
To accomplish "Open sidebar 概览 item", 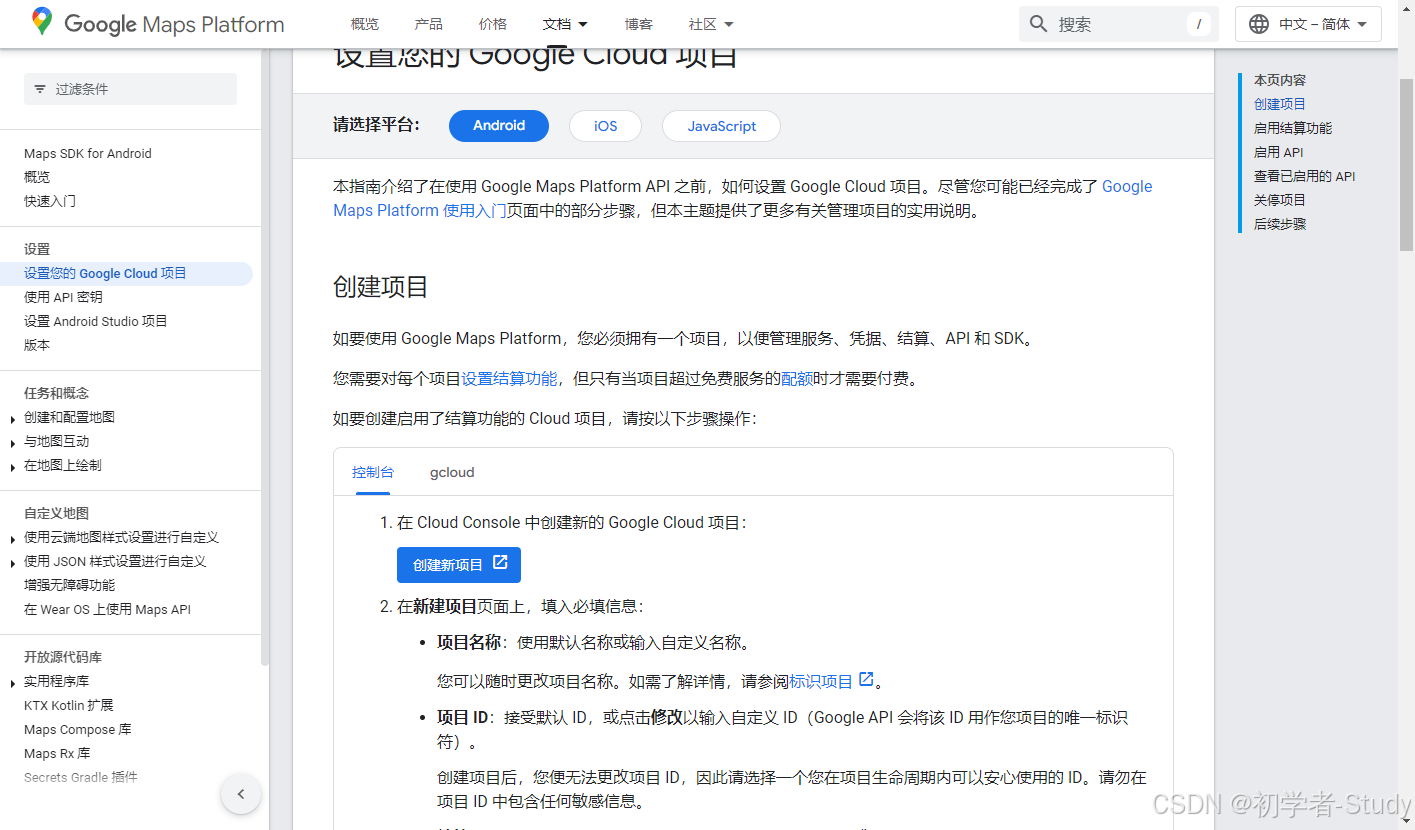I will point(37,177).
